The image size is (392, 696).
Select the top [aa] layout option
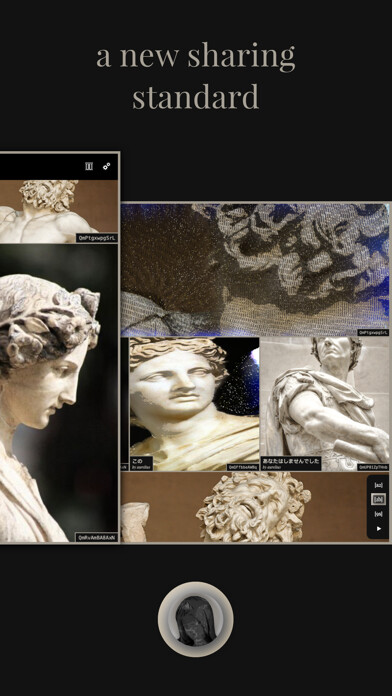click(378, 485)
